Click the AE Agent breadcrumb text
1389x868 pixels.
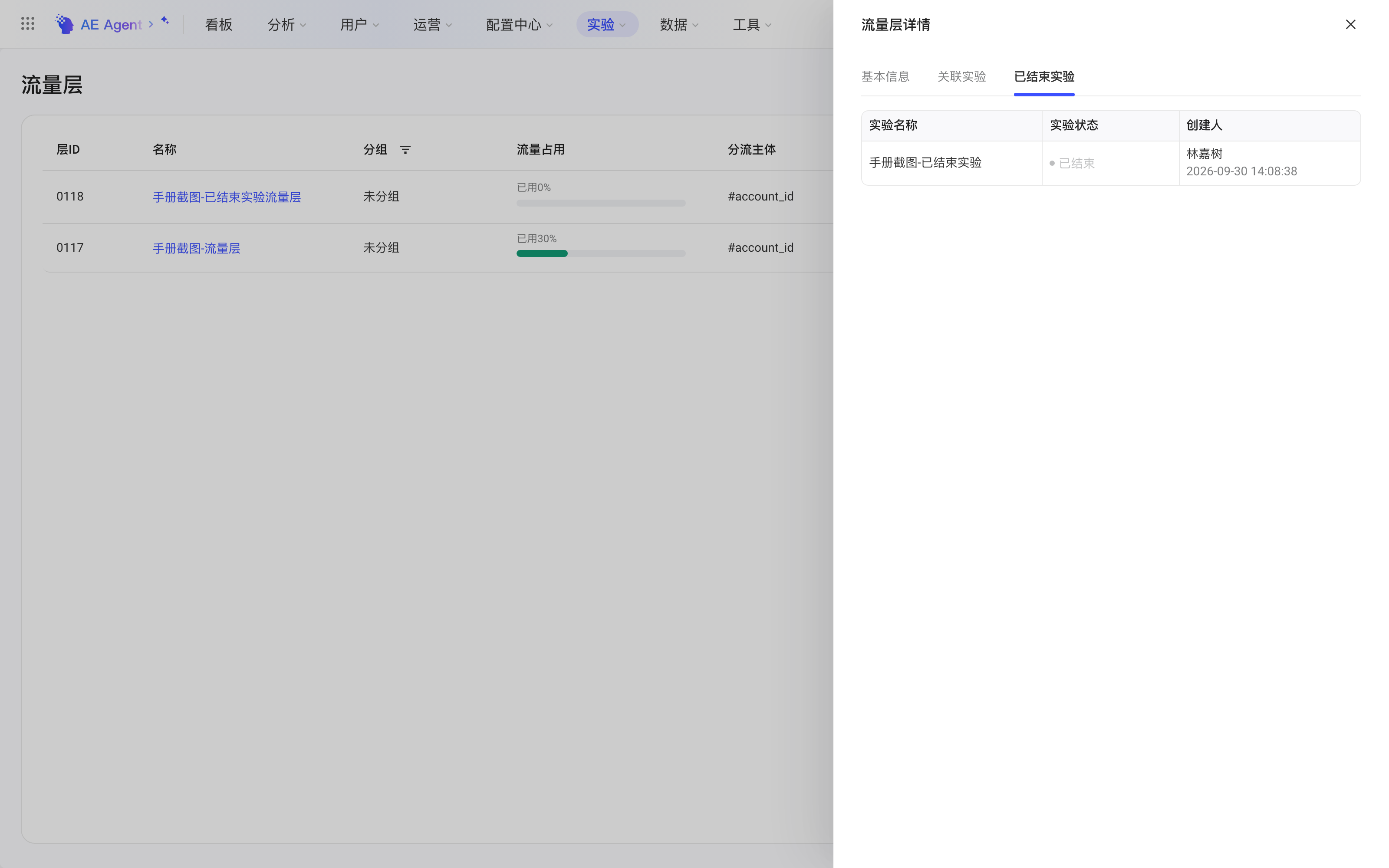point(111,25)
